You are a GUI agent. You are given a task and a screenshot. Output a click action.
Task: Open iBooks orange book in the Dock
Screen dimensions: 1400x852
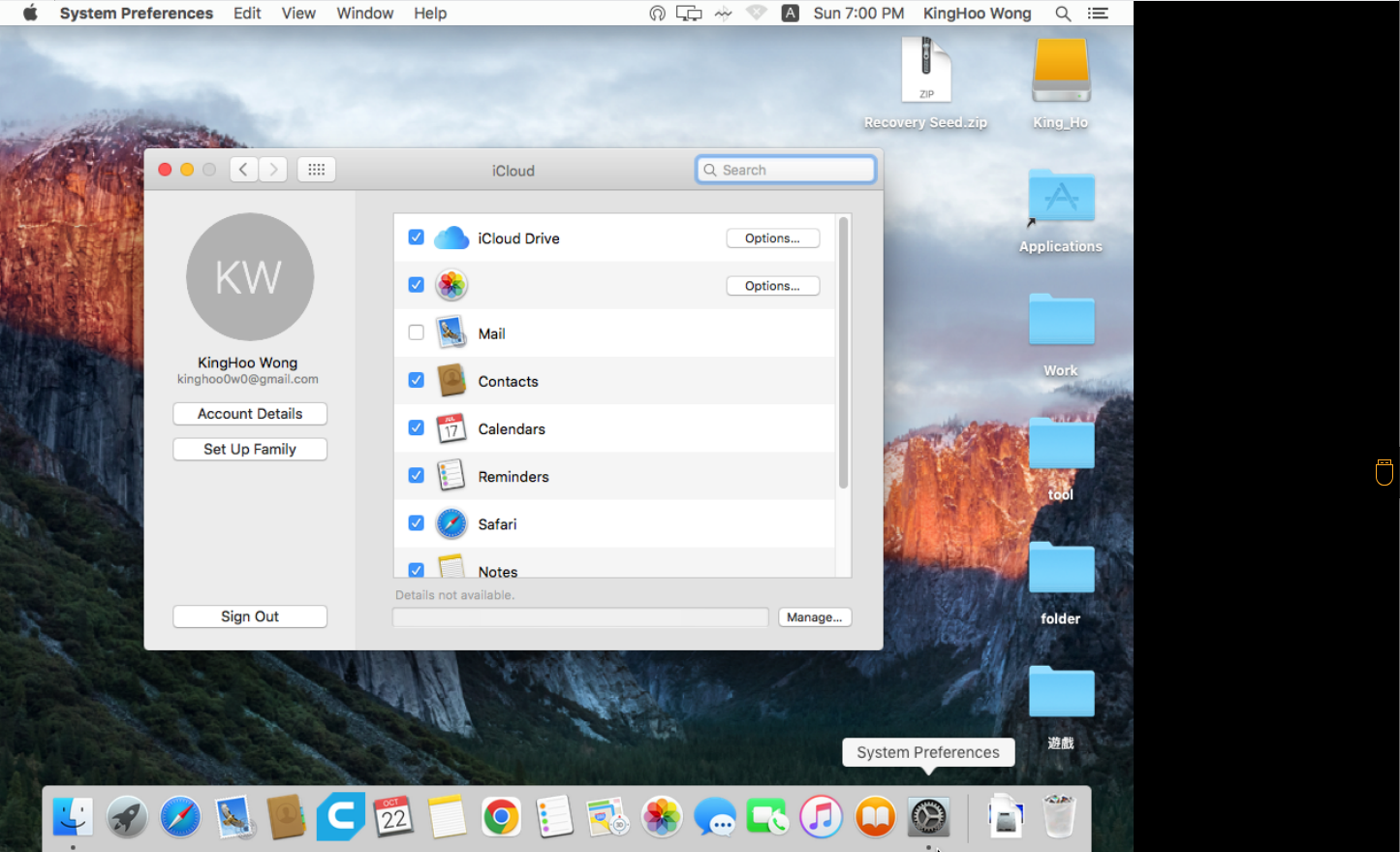pyautogui.click(x=875, y=817)
